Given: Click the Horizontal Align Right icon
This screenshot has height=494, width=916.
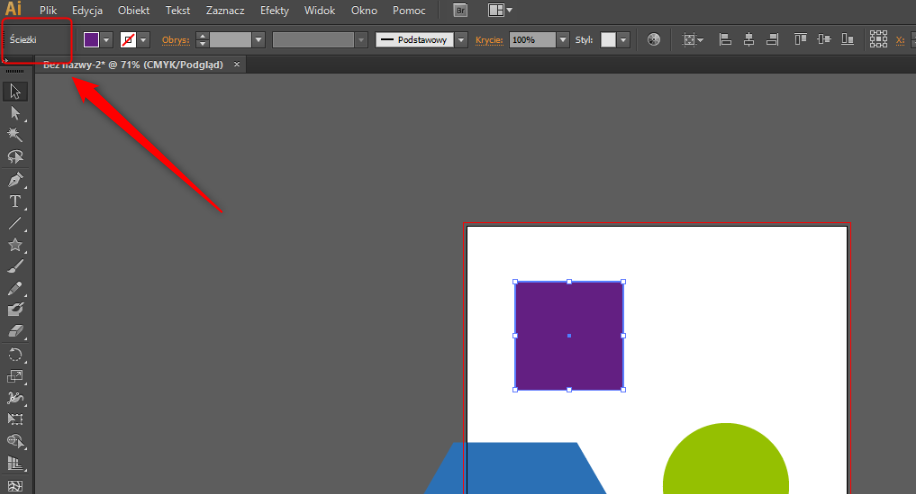Looking at the screenshot, I should click(772, 40).
